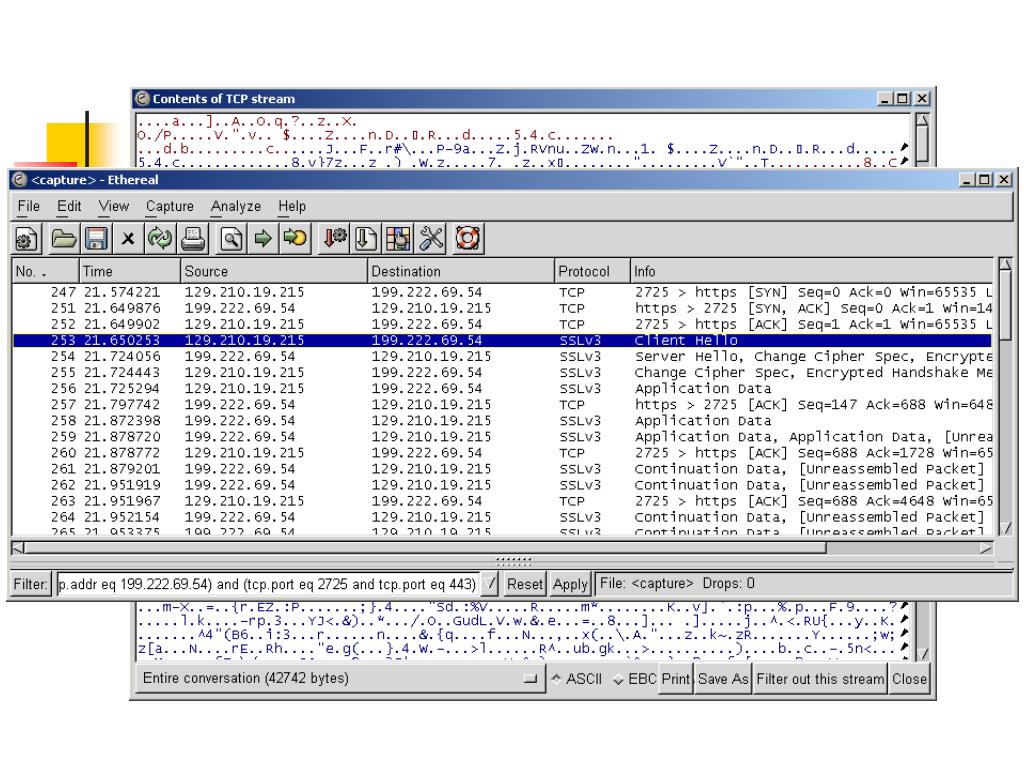Screen dimensions: 1024x768
Task: Reload the capture with the green arrows icon
Action: [x=160, y=239]
